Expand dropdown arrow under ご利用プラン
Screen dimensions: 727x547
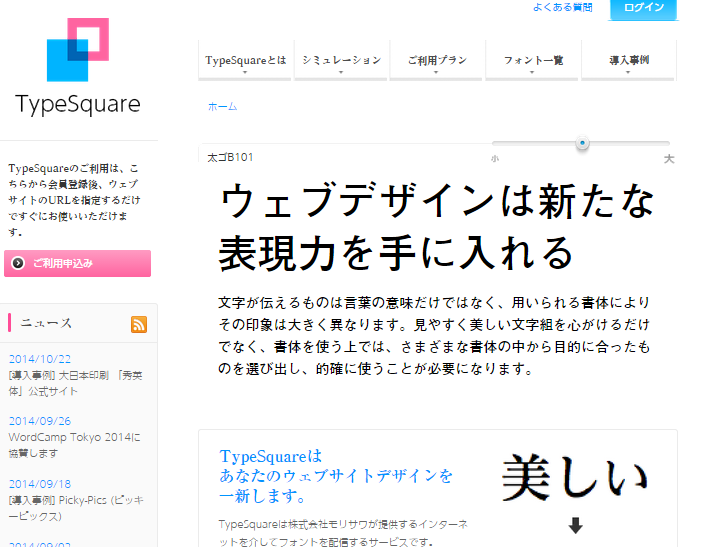(436, 72)
